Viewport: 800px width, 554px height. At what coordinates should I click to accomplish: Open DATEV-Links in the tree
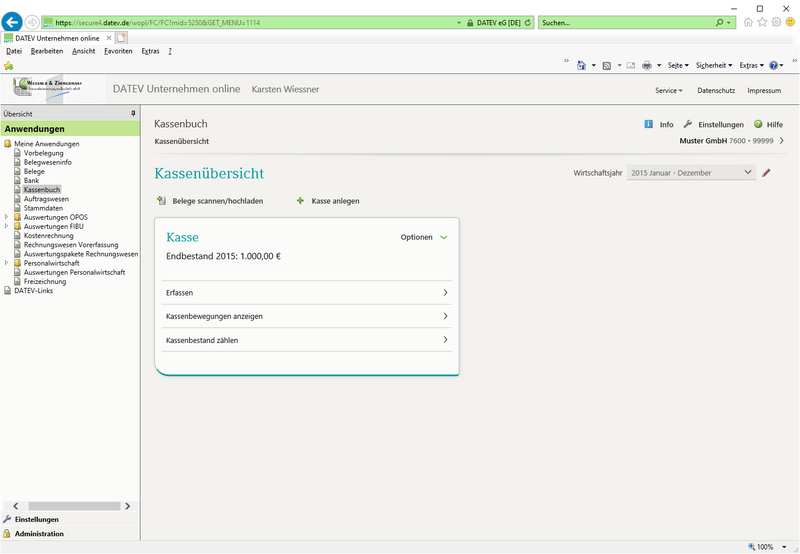click(33, 290)
